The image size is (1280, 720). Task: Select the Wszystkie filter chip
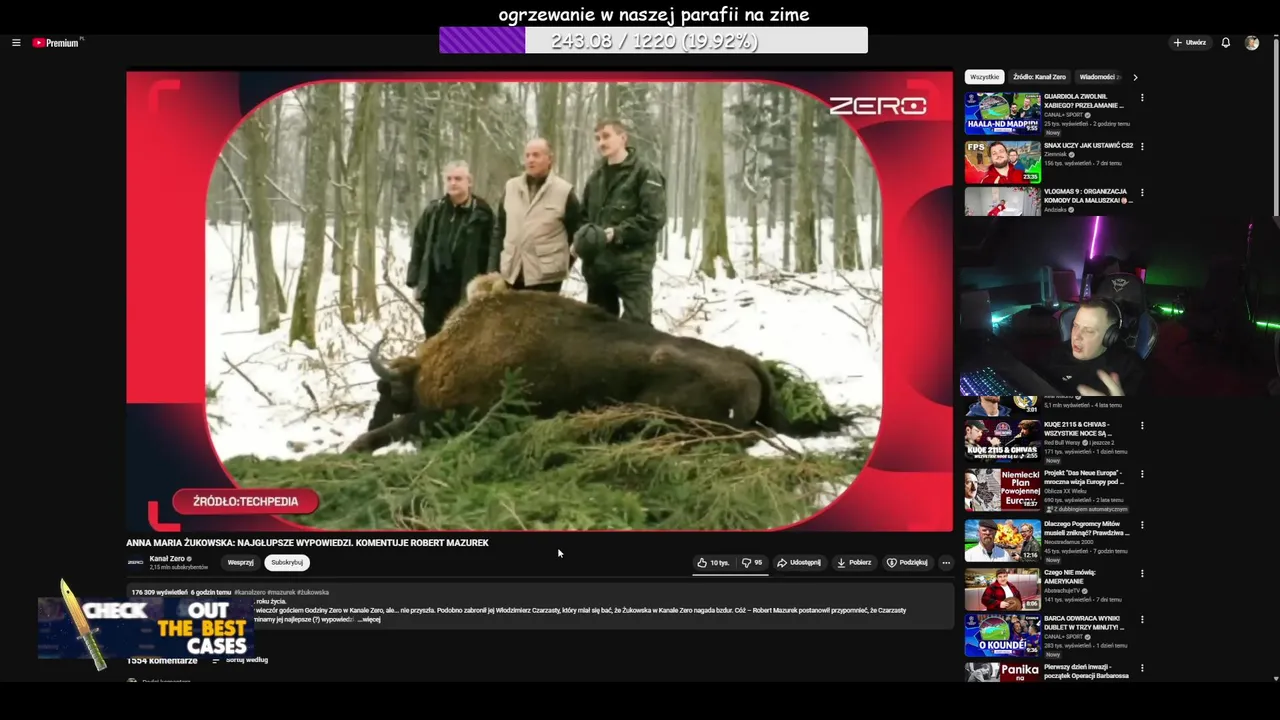pos(984,77)
